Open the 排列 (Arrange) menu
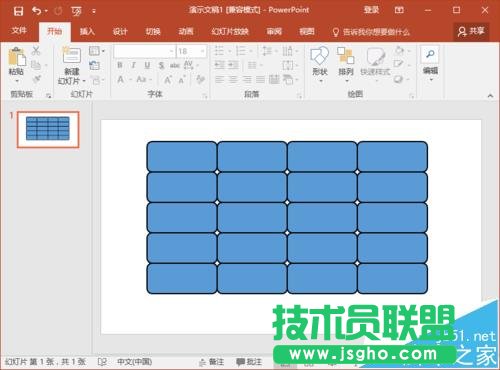 point(346,64)
